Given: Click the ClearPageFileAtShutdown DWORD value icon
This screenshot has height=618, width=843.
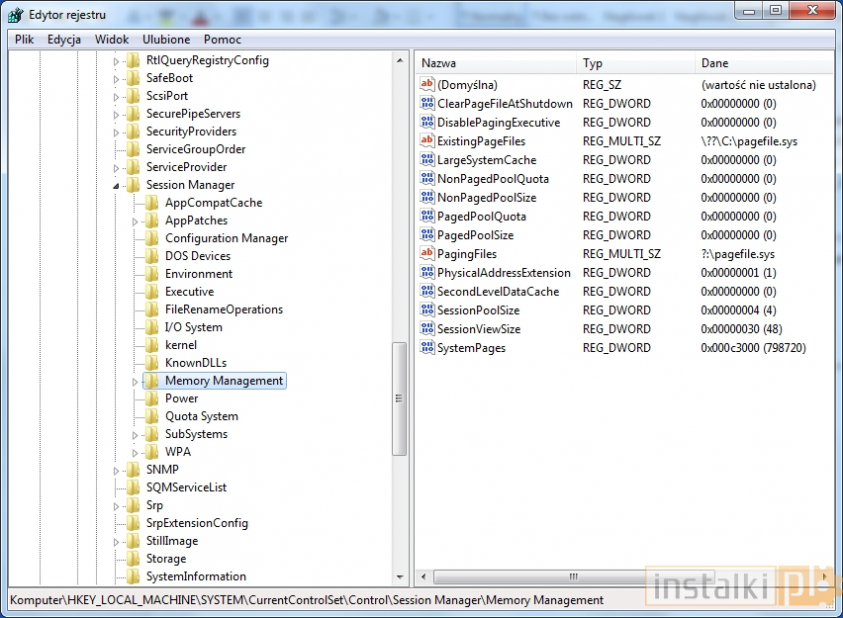Looking at the screenshot, I should click(427, 104).
